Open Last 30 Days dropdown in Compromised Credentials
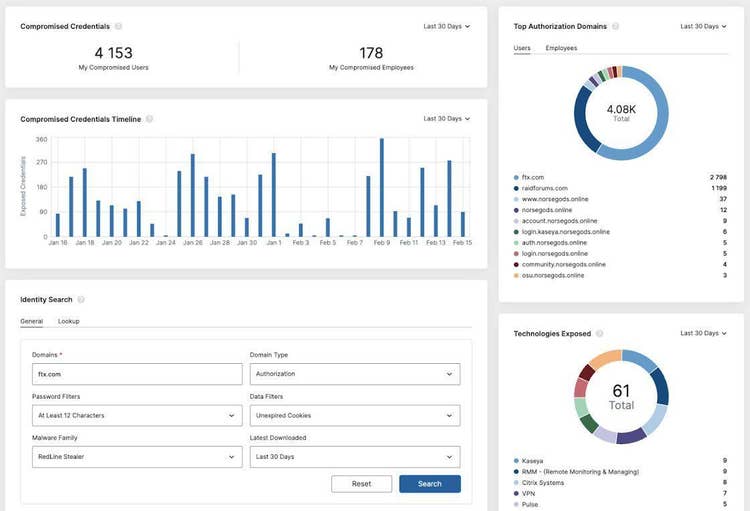 [446, 26]
